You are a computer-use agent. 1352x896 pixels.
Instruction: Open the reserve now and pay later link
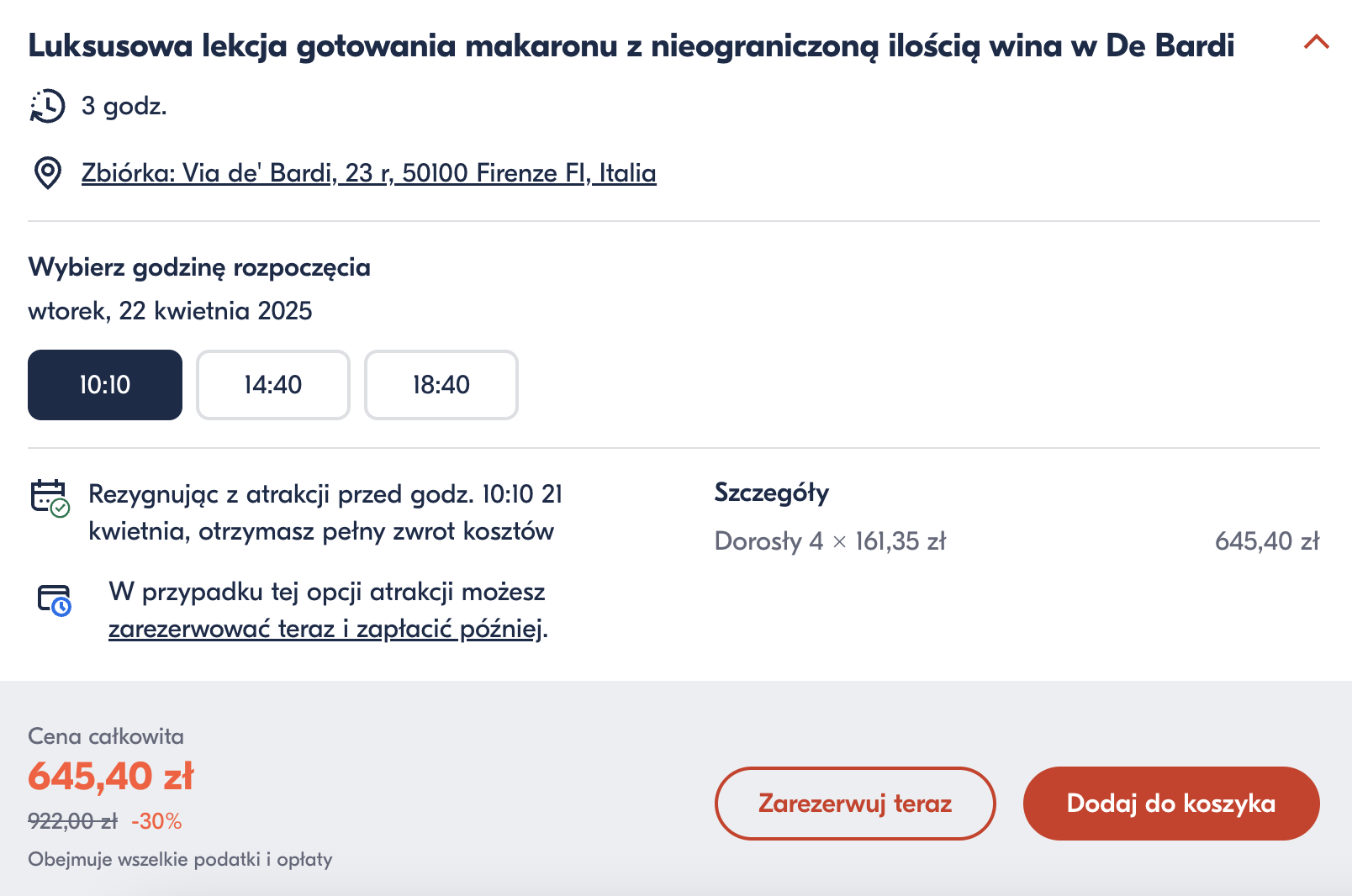(x=325, y=629)
